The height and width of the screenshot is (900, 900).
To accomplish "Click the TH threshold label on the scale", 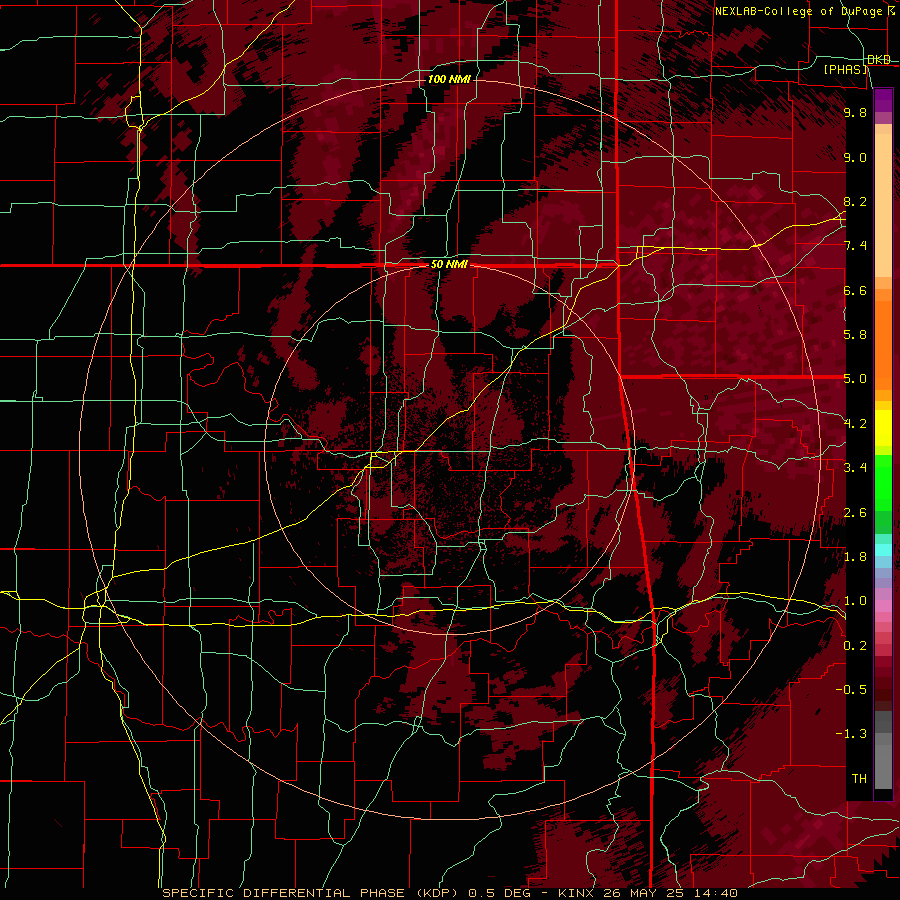I will 859,779.
